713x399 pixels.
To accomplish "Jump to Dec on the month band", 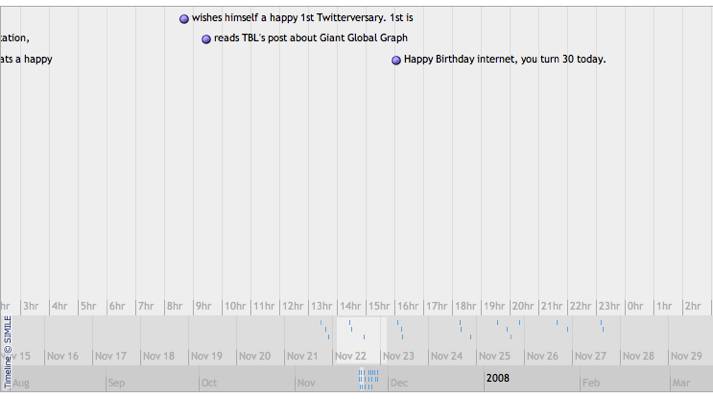I will (x=399, y=383).
